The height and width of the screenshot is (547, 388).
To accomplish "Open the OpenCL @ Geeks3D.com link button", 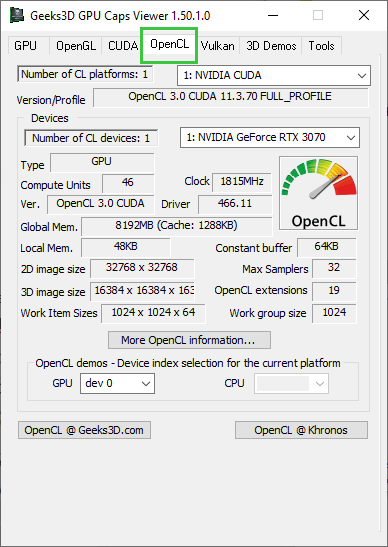I will [84, 430].
